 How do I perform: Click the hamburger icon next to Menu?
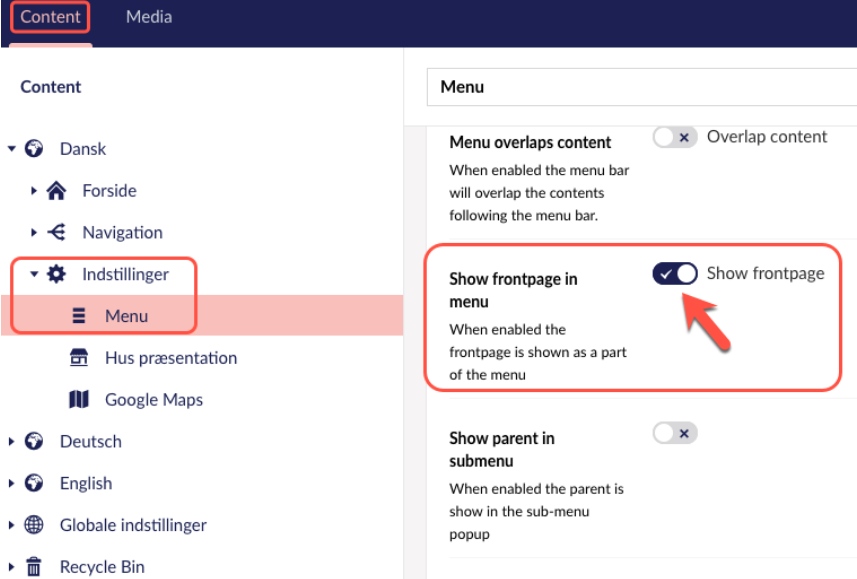pyautogui.click(x=79, y=315)
